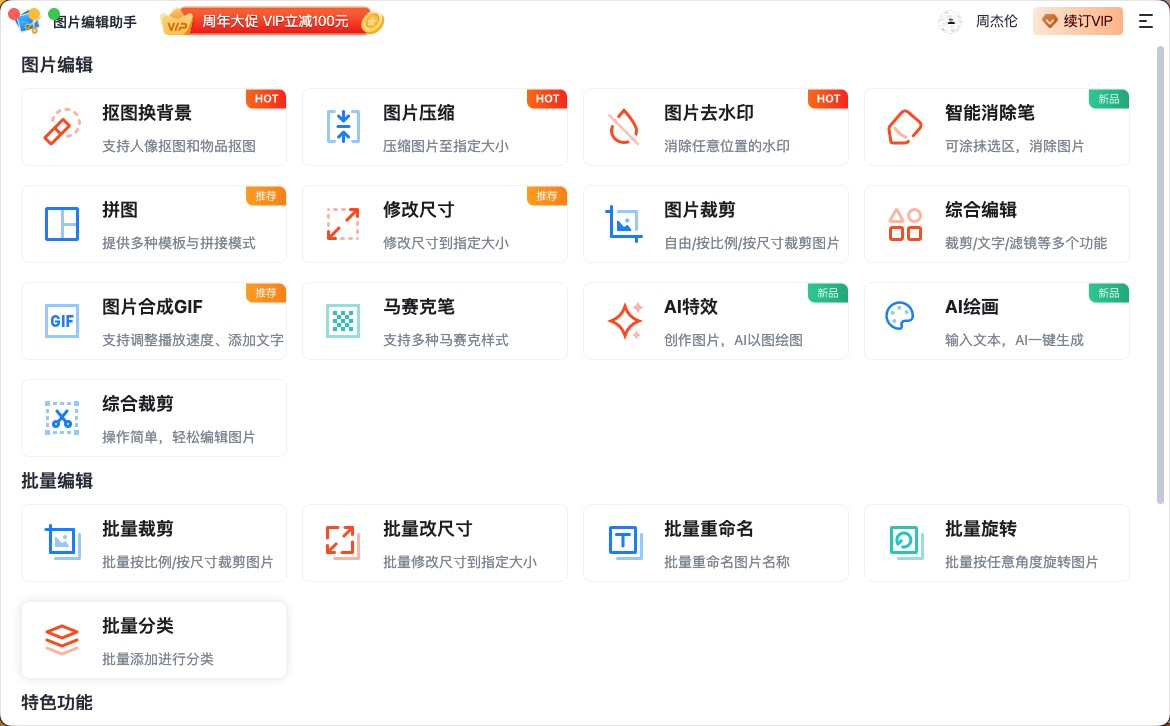This screenshot has width=1170, height=726.
Task: Select the 图片压缩 compression tool
Action: (435, 127)
